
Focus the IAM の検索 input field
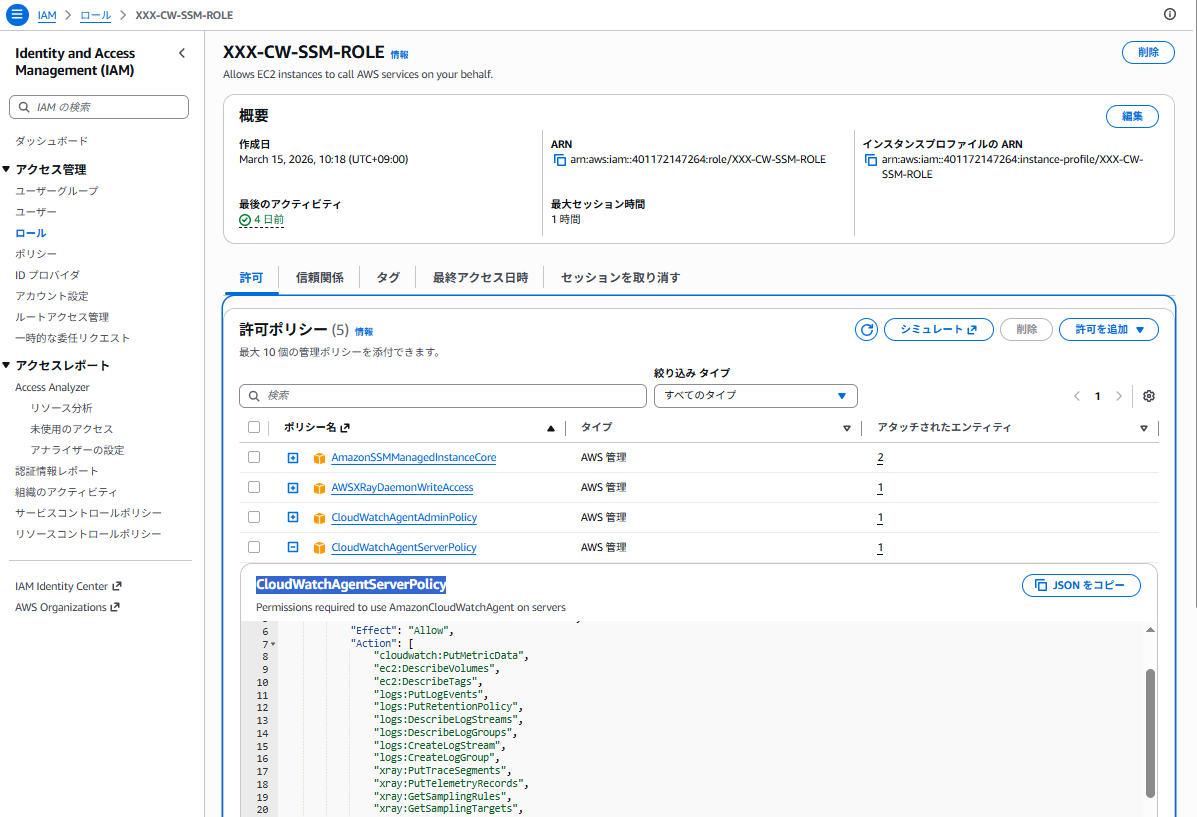pos(99,107)
